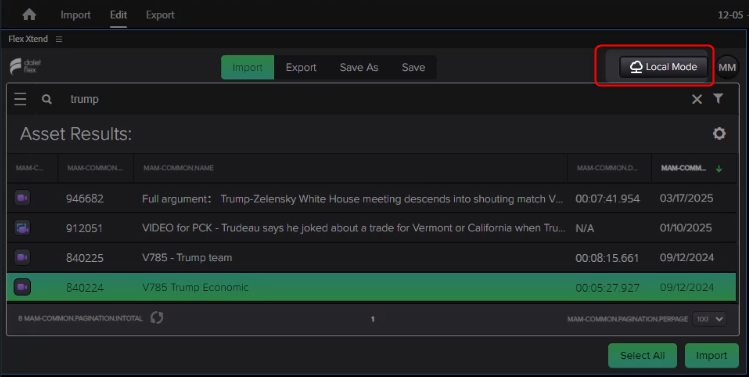Viewport: 749px width, 377px height.
Task: Open the Flex Xtend panel menu icon
Action: click(59, 39)
